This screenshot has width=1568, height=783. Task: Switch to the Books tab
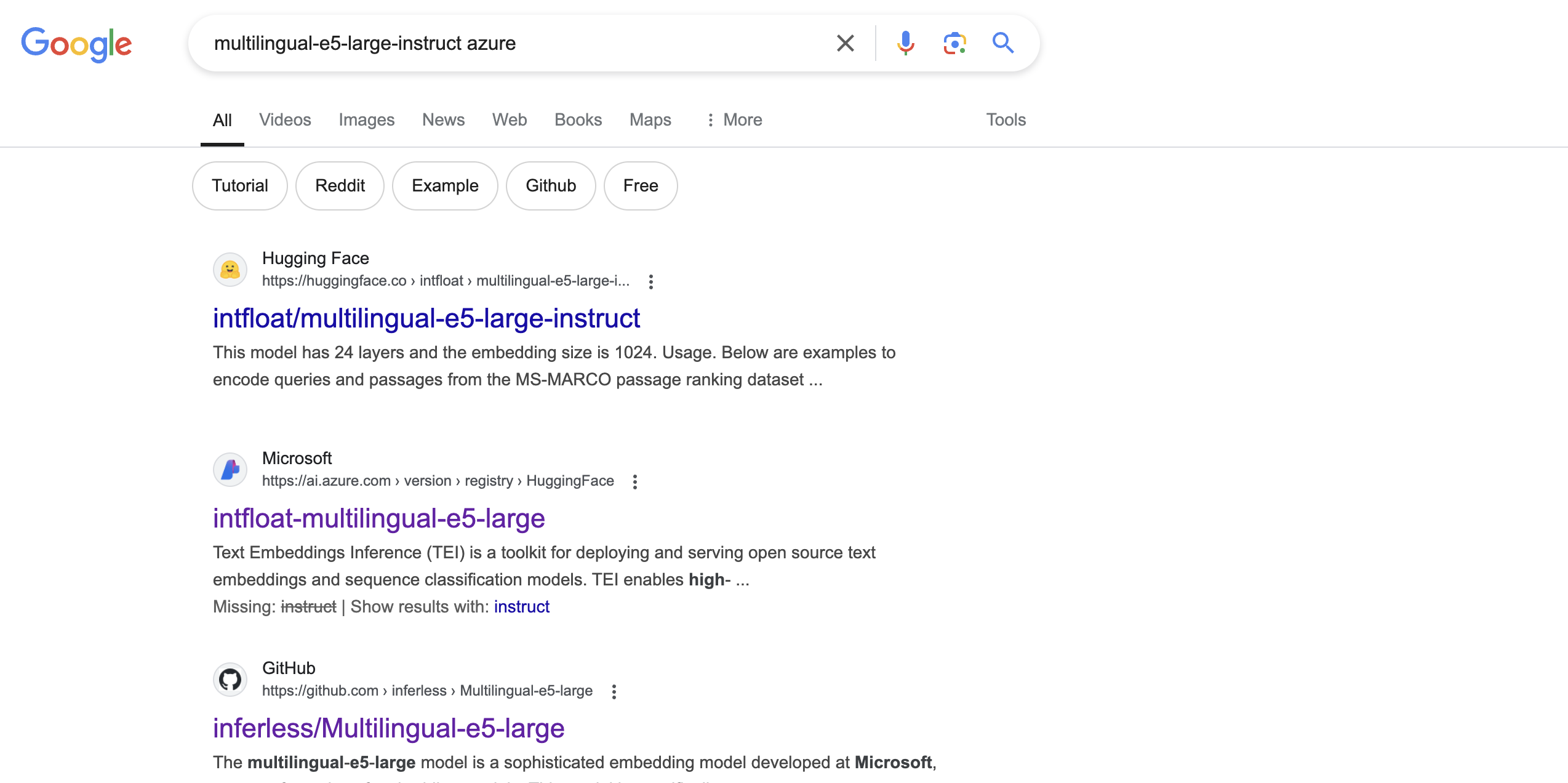[x=578, y=119]
